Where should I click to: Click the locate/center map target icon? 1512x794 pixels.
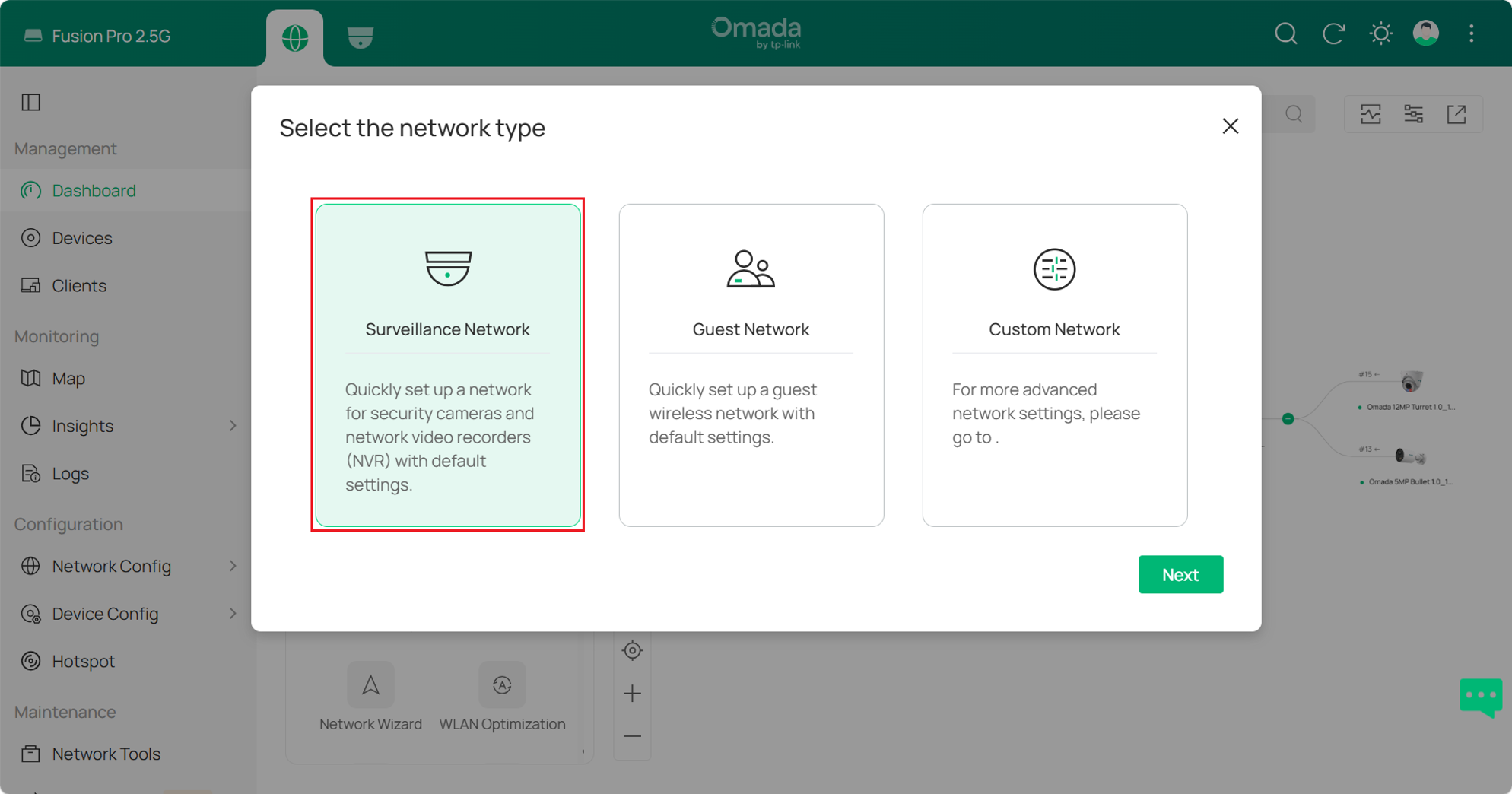pyautogui.click(x=632, y=650)
